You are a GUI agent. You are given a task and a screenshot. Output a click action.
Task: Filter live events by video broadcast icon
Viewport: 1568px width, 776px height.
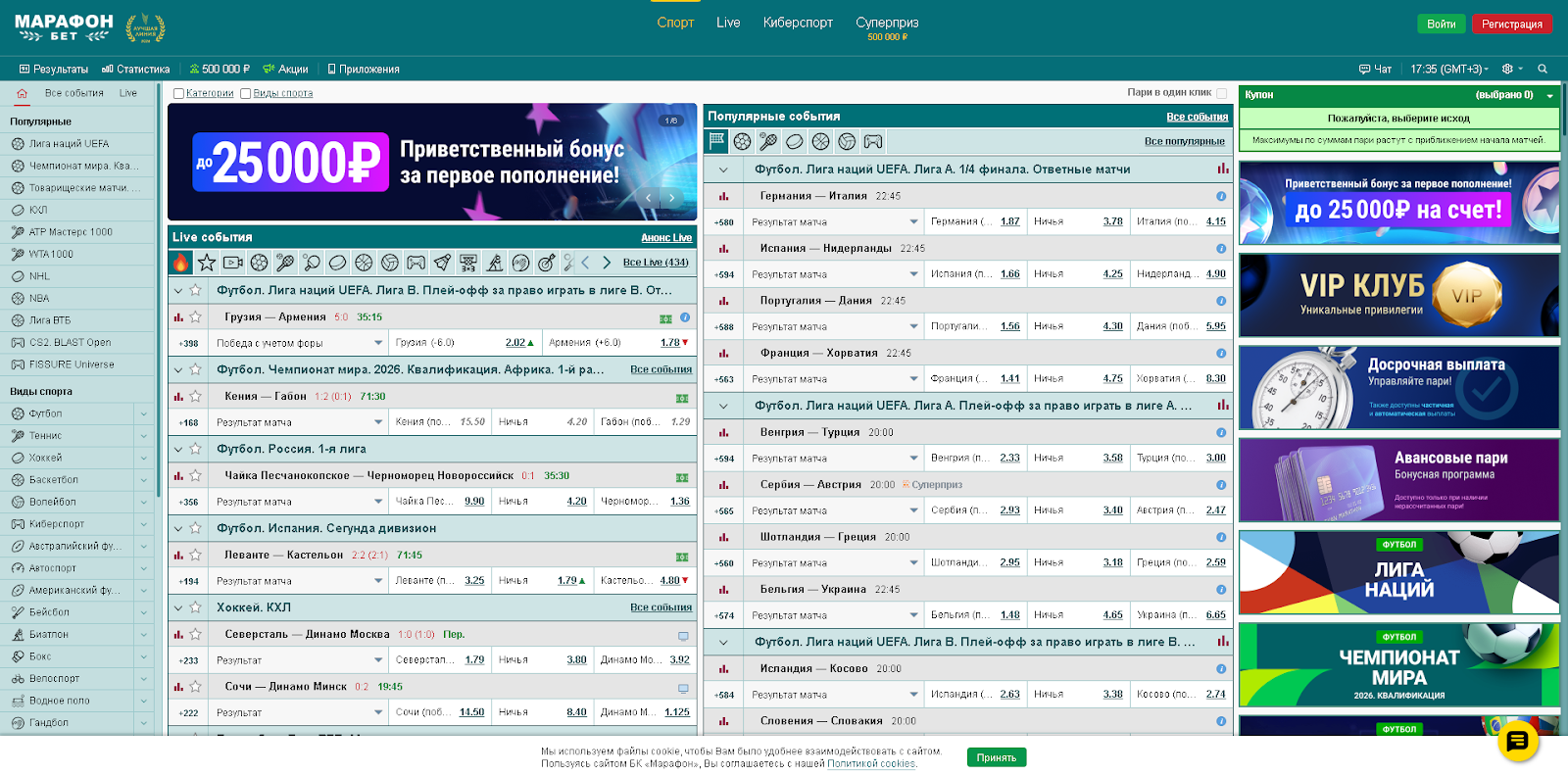(x=232, y=263)
